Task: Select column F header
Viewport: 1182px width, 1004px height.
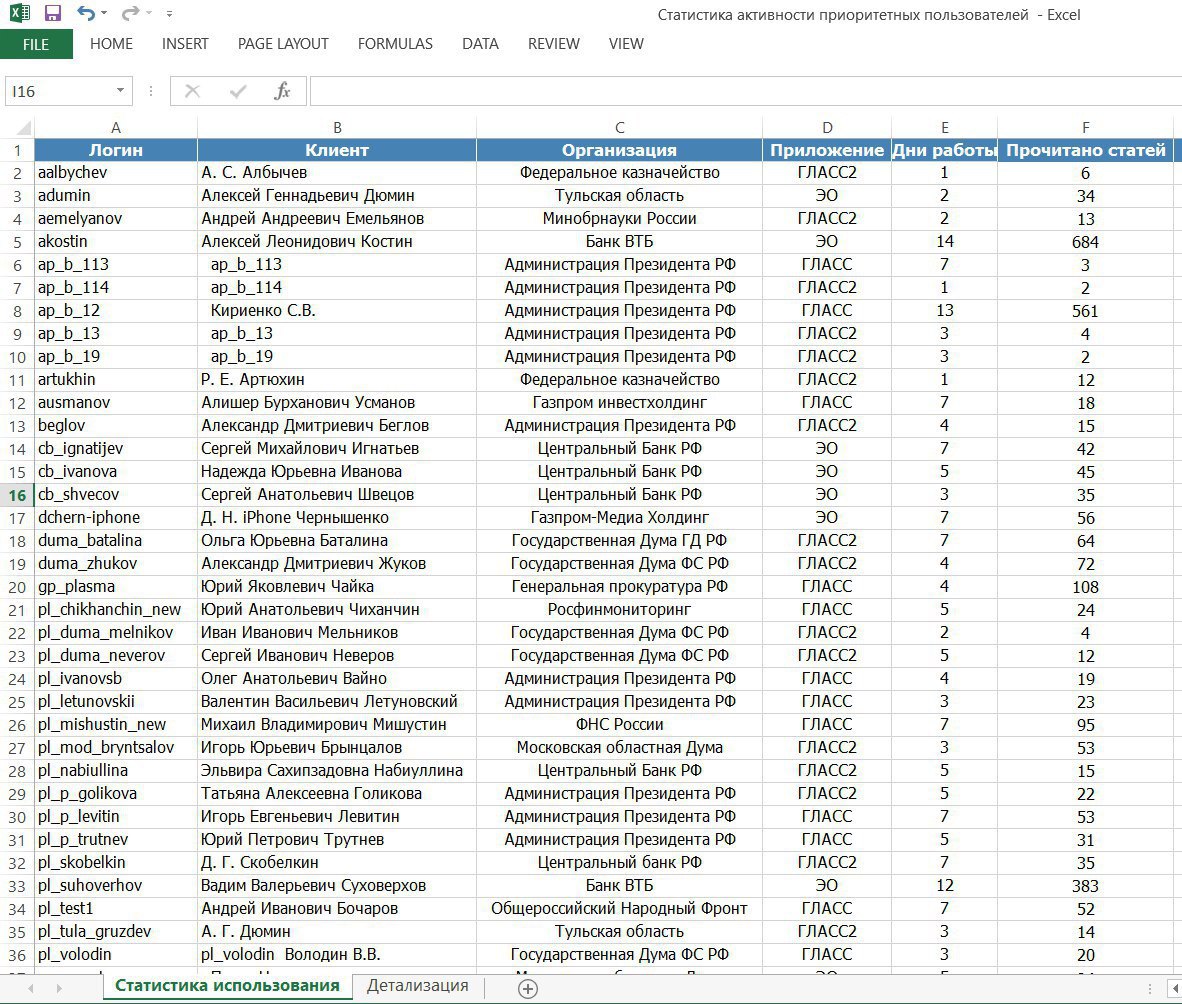Action: tap(1086, 127)
